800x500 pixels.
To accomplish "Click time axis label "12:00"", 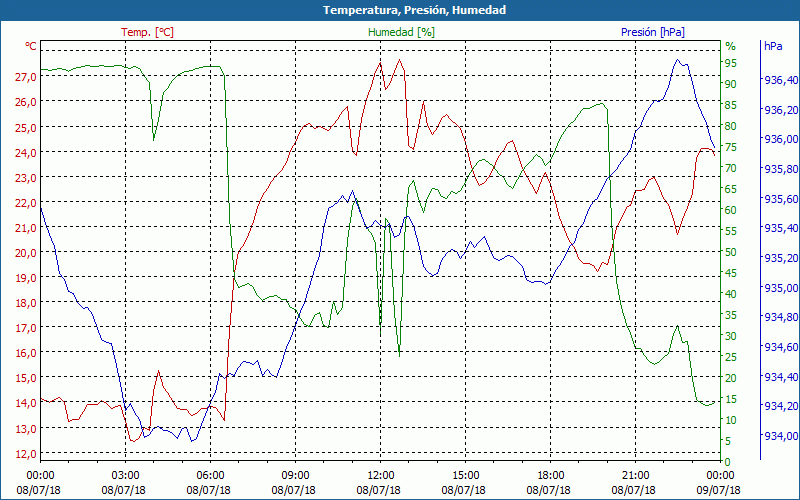I will [x=380, y=476].
